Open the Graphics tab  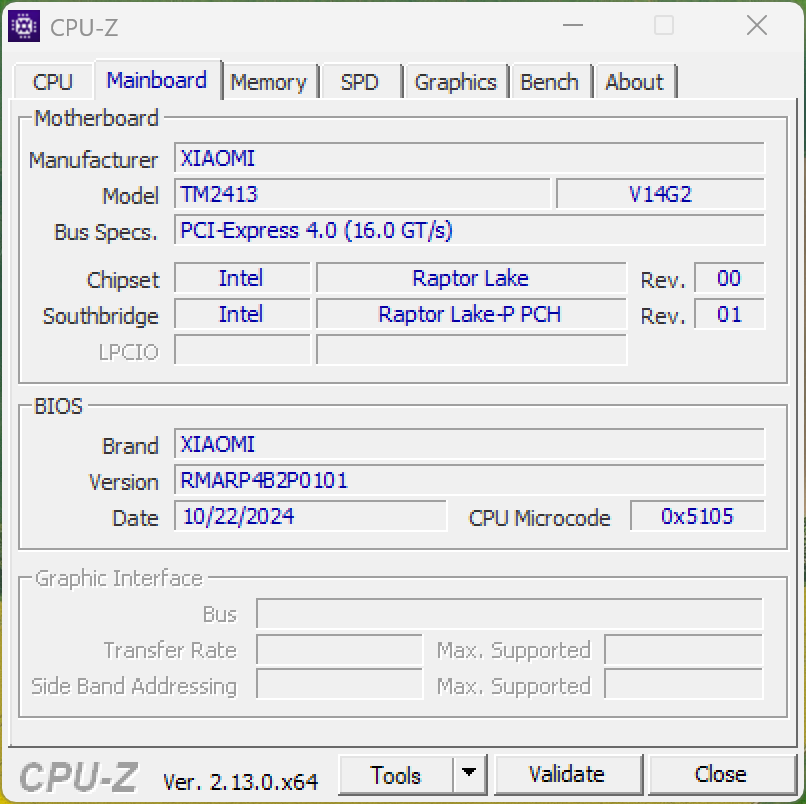pos(455,82)
